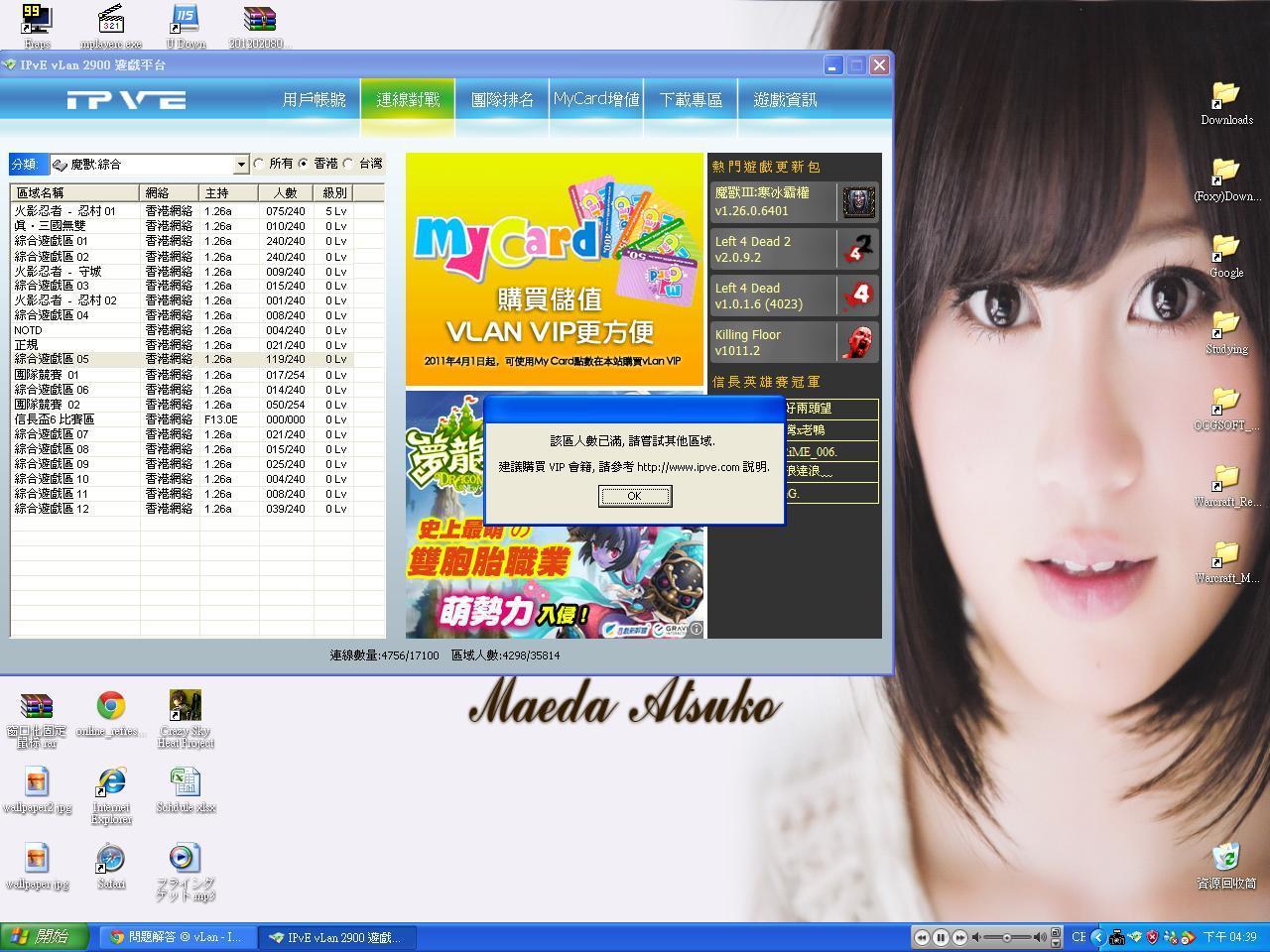The width and height of the screenshot is (1270, 952).
Task: Select room 火影忍者 - 忍村 01
Action: click(x=183, y=211)
